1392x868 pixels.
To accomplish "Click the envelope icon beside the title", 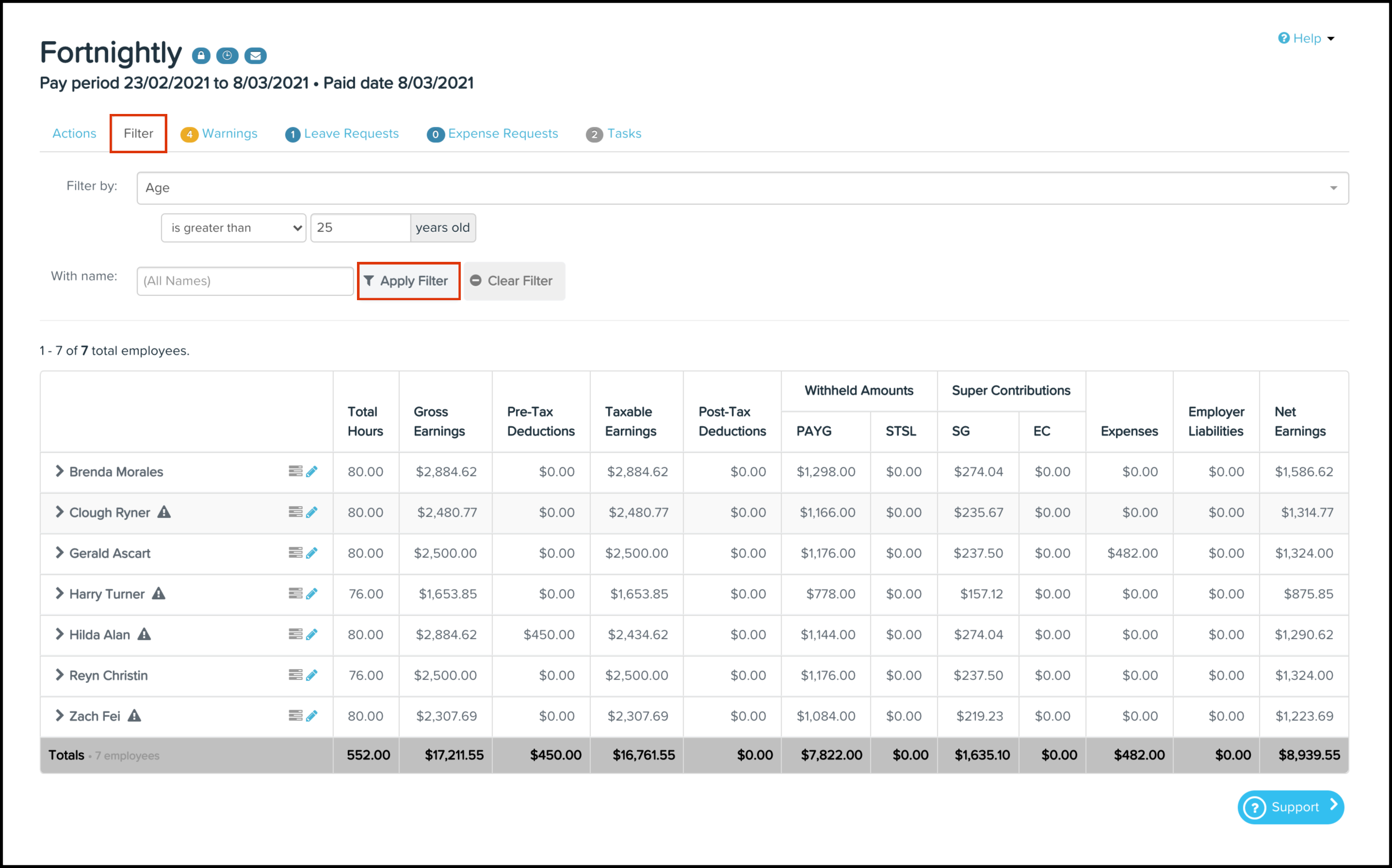I will point(256,56).
